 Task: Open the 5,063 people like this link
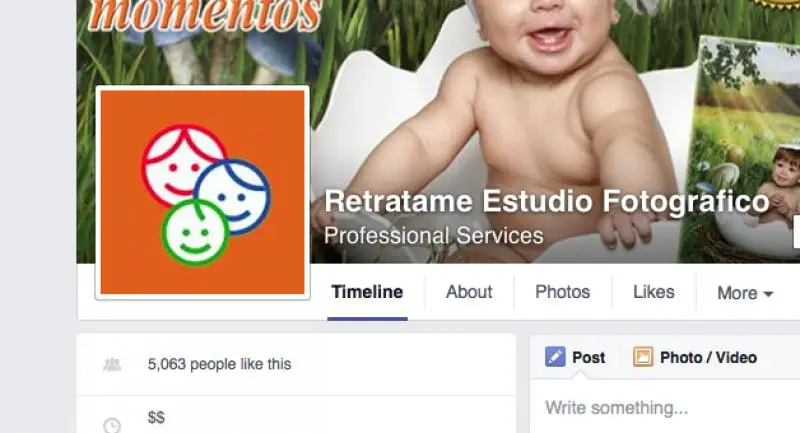(219, 364)
